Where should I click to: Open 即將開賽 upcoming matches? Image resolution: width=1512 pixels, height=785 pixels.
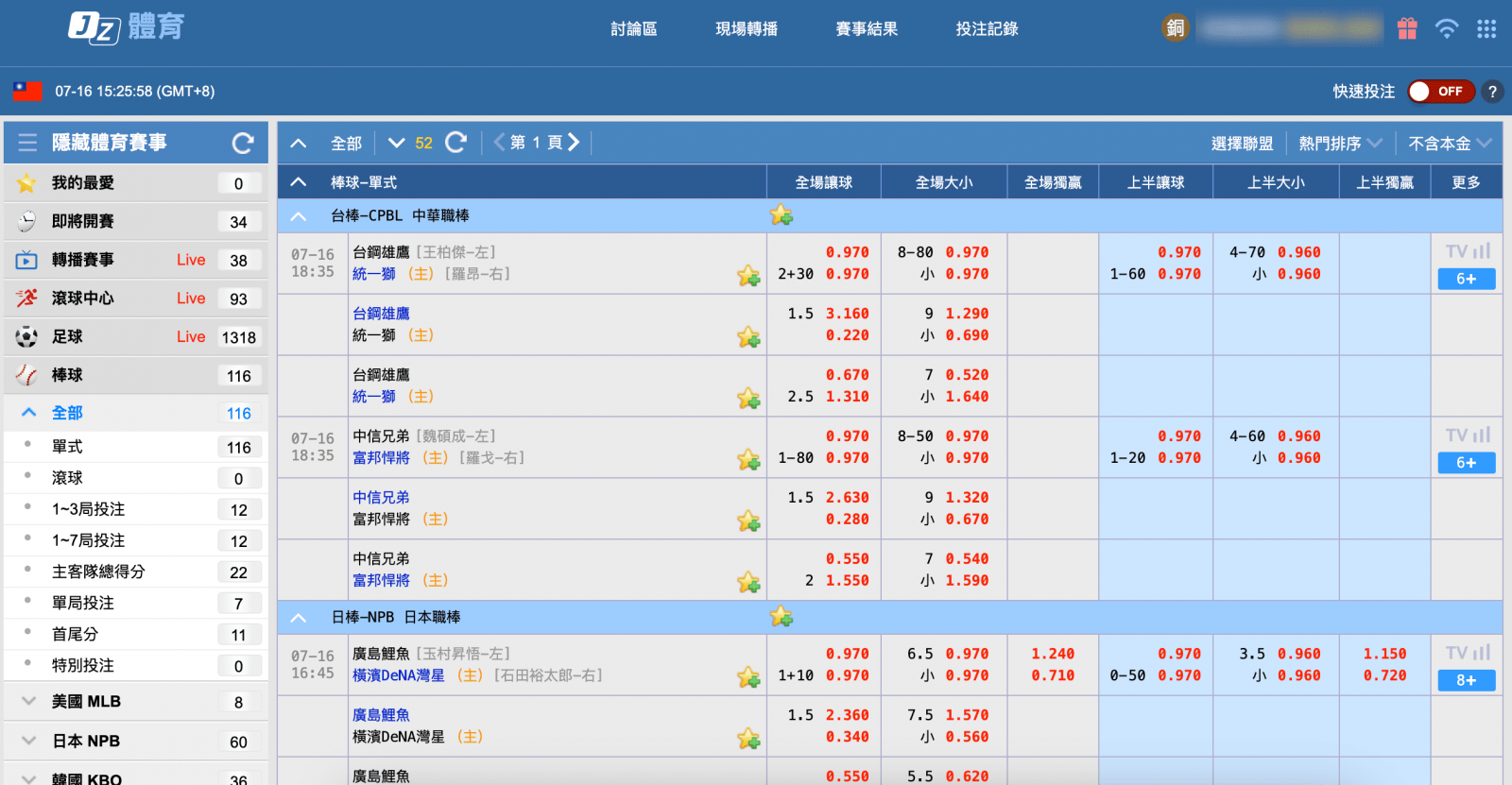(136, 221)
